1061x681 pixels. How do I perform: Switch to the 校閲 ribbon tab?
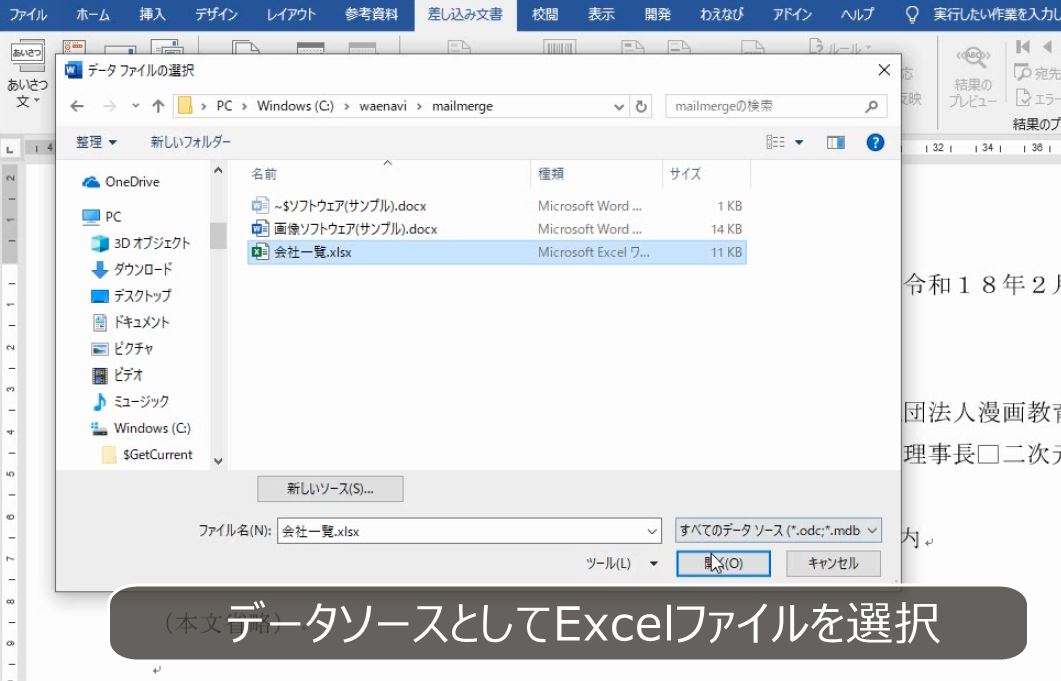click(x=543, y=15)
